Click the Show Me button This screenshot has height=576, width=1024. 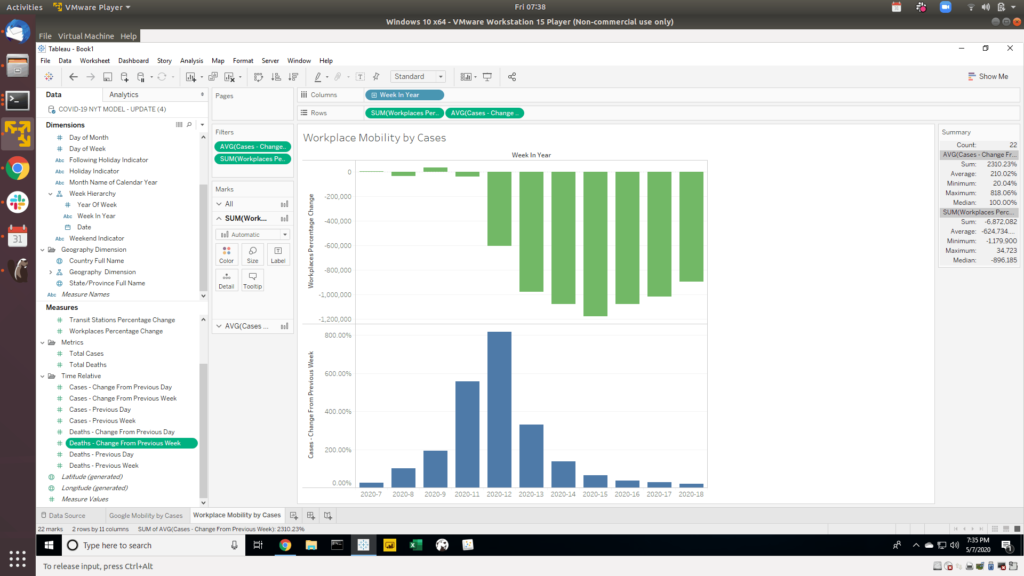click(987, 77)
